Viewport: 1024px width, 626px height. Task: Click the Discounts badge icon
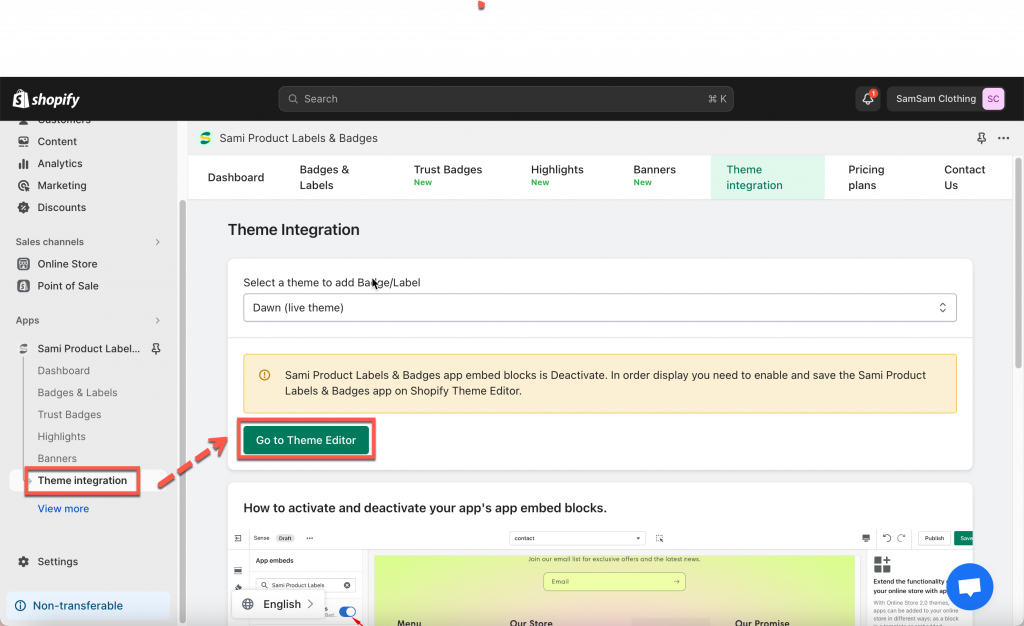[24, 208]
